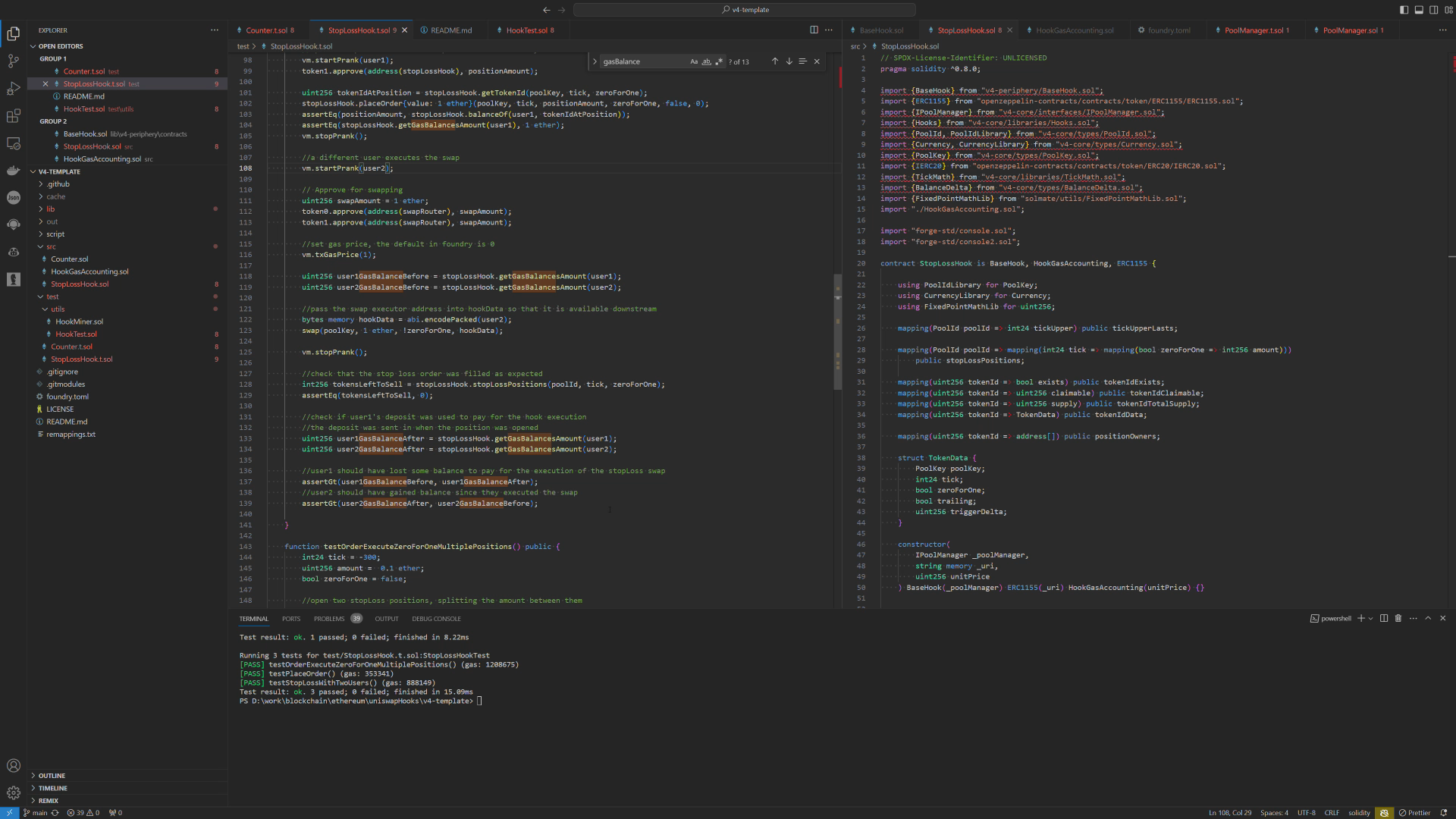Open terminal panel more actions ellipsis
1456x819 pixels.
1413,619
